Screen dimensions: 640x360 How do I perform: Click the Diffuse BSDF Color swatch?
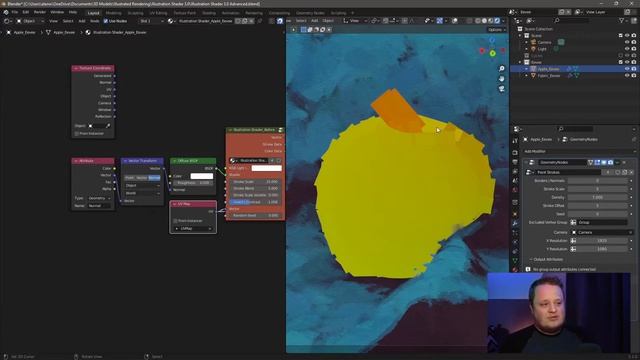pos(202,176)
